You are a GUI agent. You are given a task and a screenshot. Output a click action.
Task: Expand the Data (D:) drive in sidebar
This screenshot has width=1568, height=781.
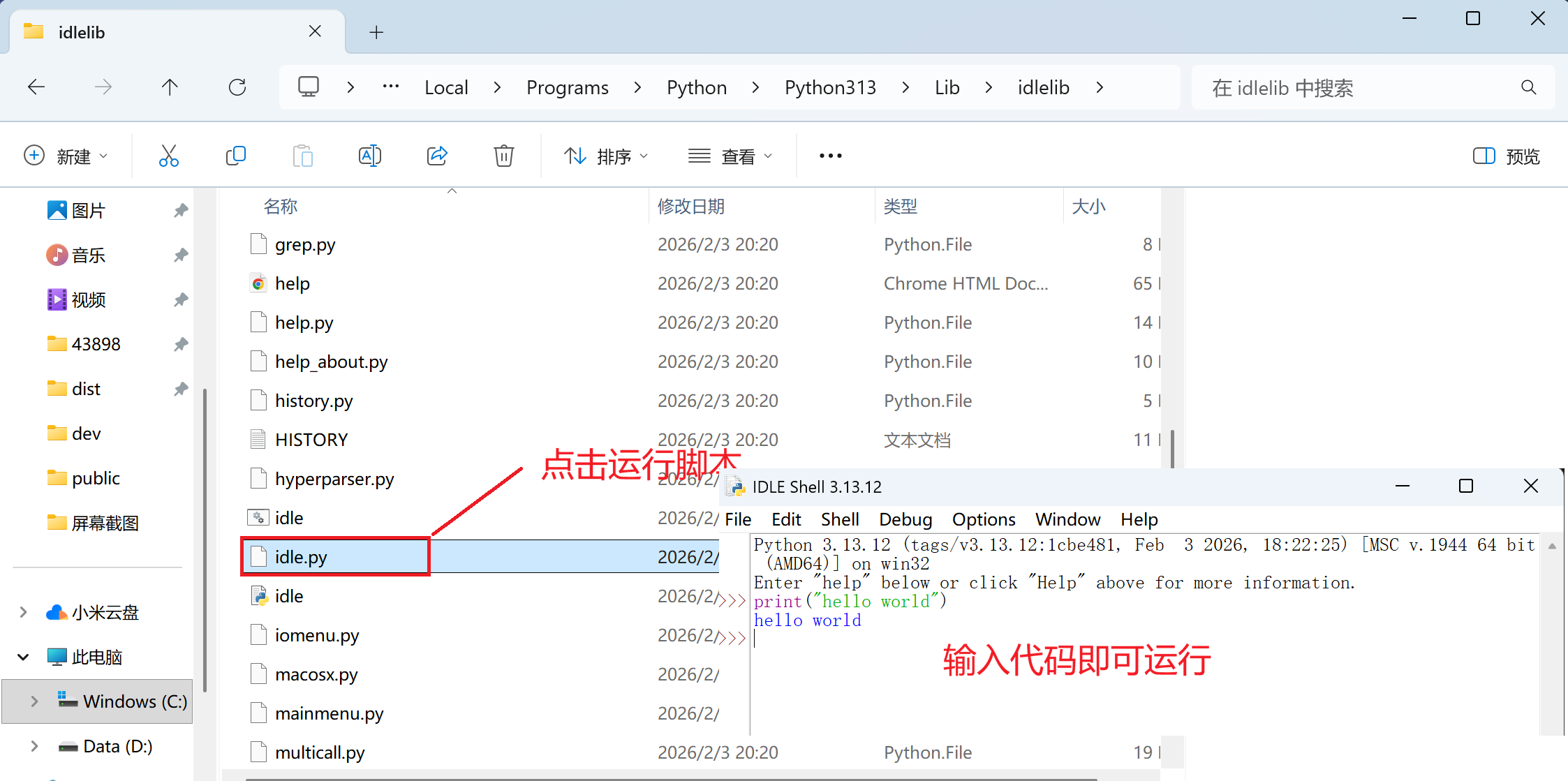pyautogui.click(x=34, y=745)
